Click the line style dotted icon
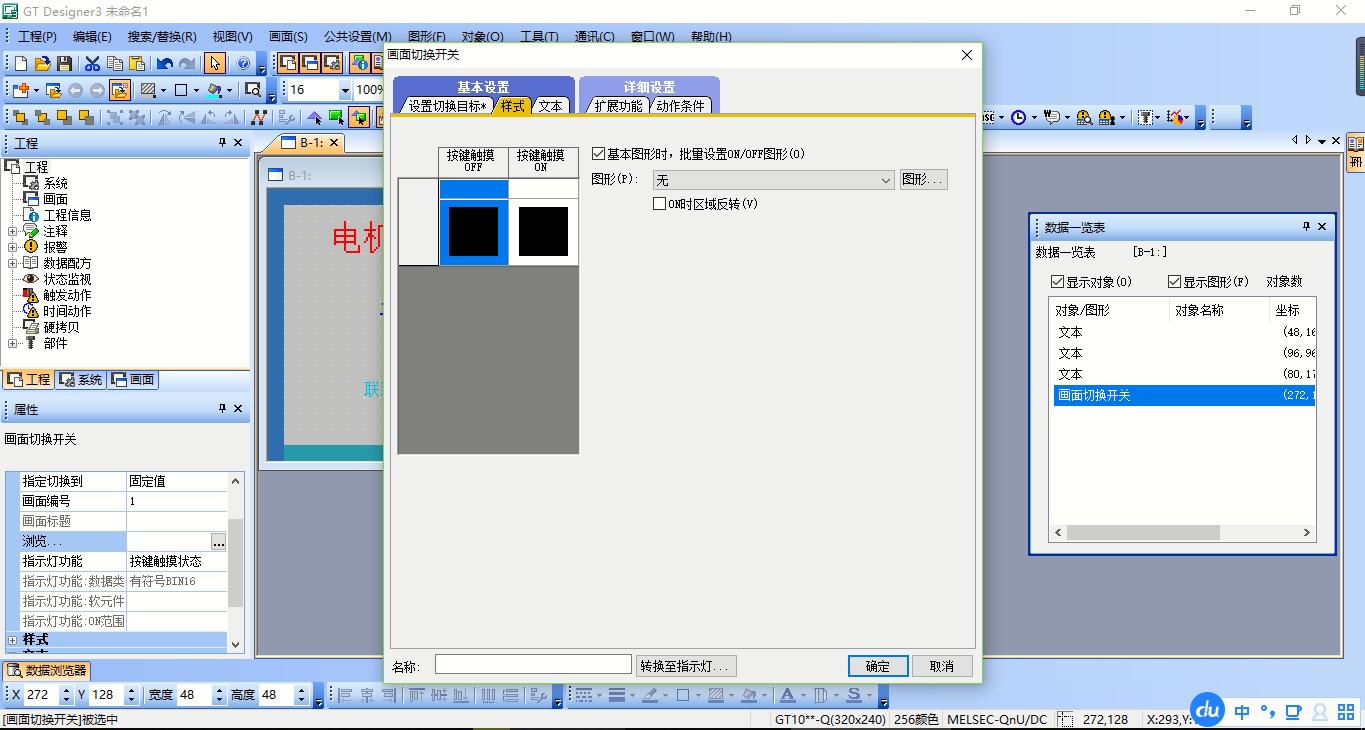Viewport: 1365px width, 730px height. pyautogui.click(x=583, y=695)
